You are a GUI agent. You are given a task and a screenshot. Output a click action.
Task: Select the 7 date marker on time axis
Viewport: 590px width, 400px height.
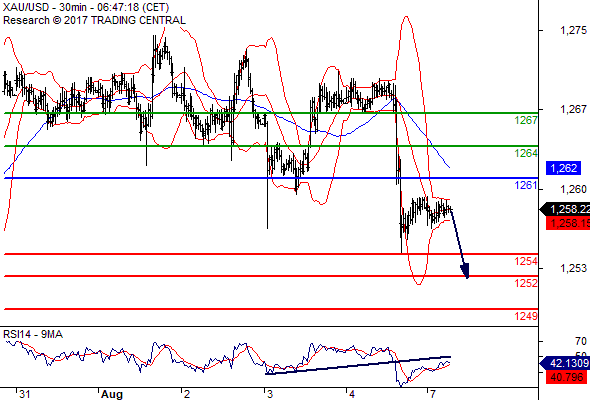coord(433,394)
